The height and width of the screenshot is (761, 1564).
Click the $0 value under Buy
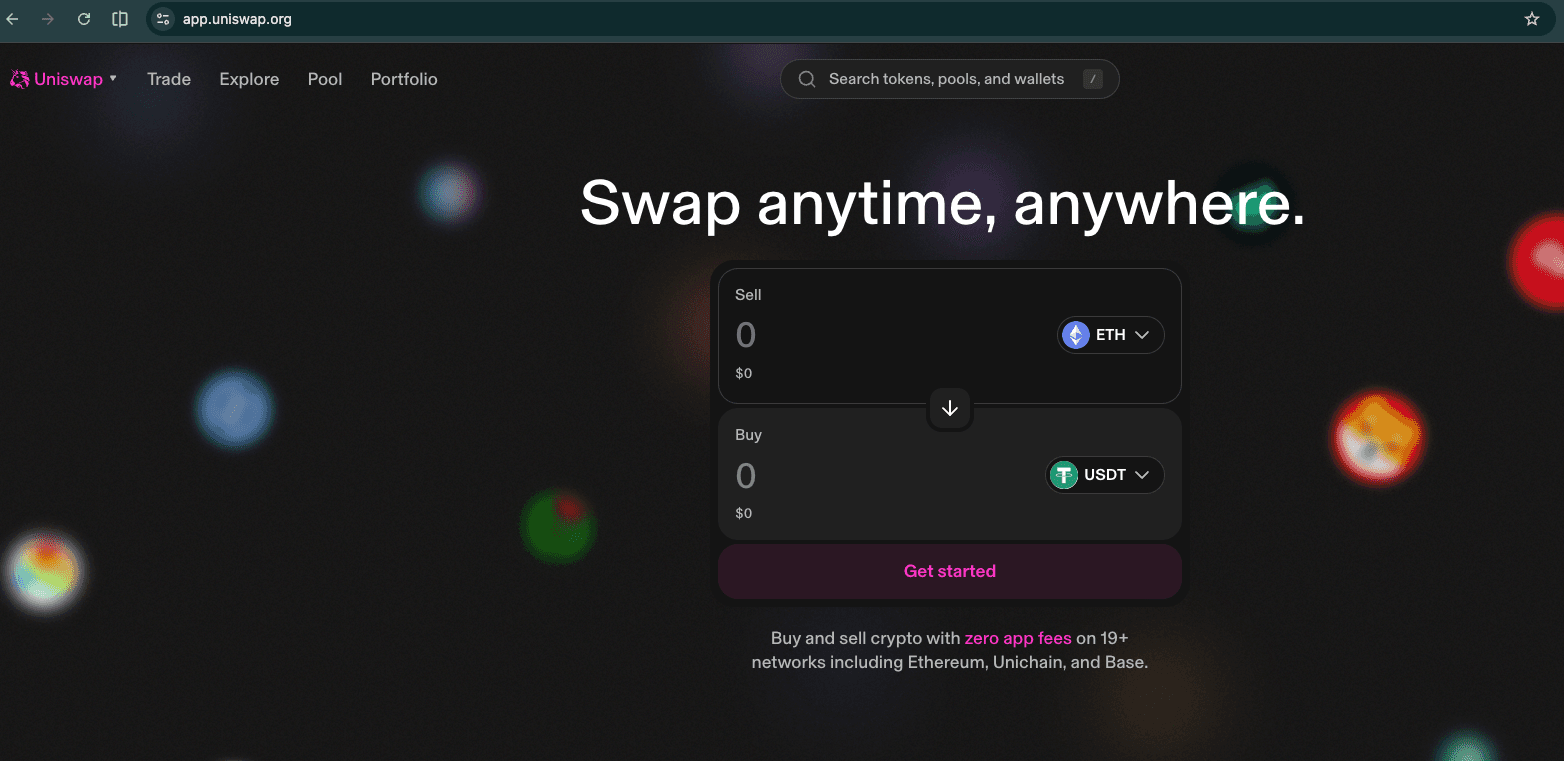pyautogui.click(x=744, y=513)
